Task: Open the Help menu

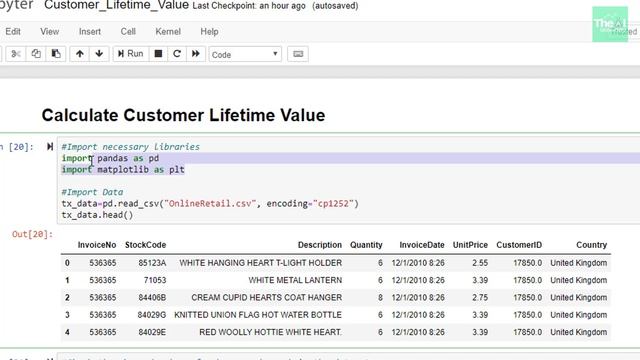Action: [209, 31]
